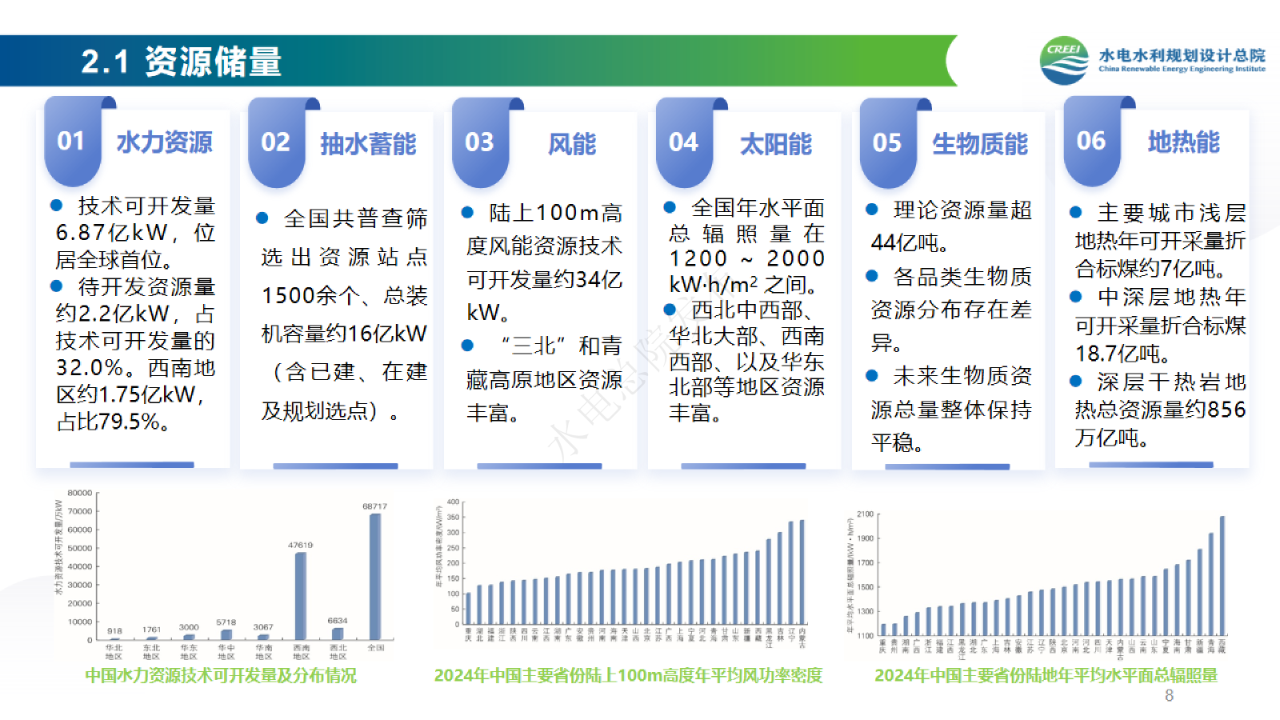1280x720 pixels.
Task: Select the 05 number badge
Action: [x=887, y=142]
